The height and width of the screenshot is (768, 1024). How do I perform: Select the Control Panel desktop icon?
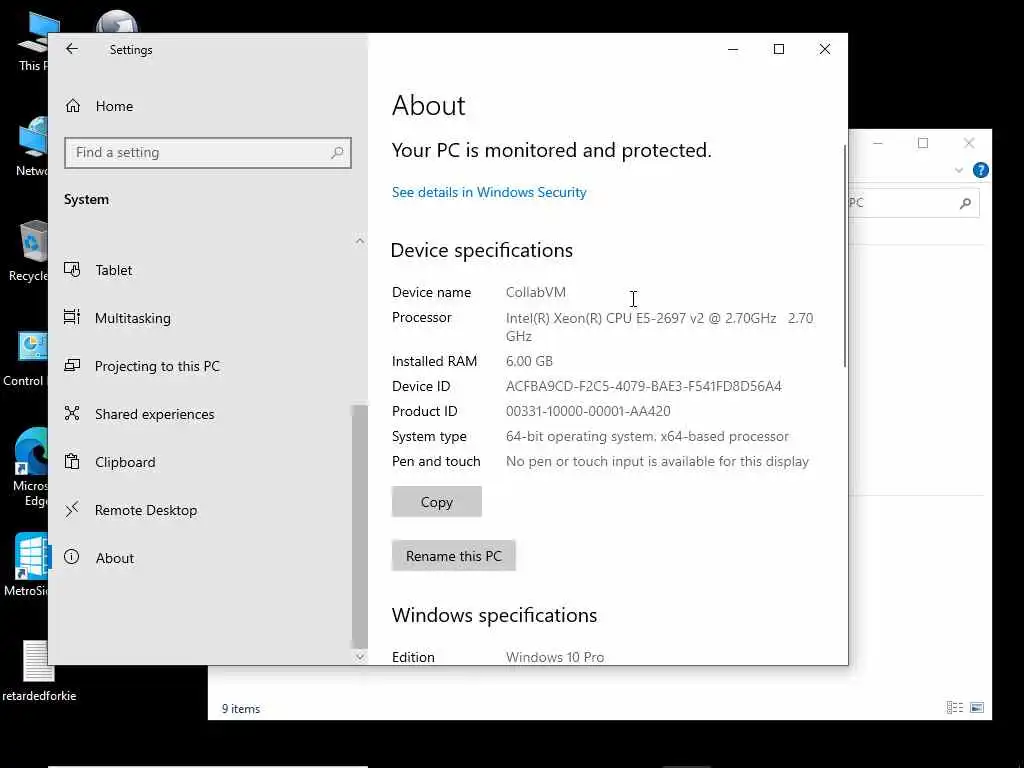coord(26,358)
